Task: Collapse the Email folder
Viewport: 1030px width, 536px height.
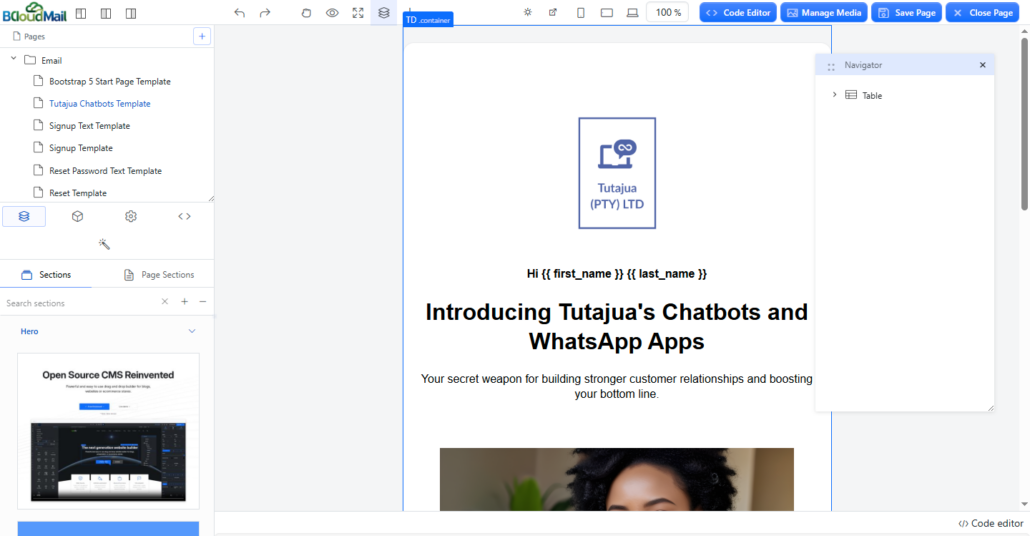Action: click(x=13, y=59)
